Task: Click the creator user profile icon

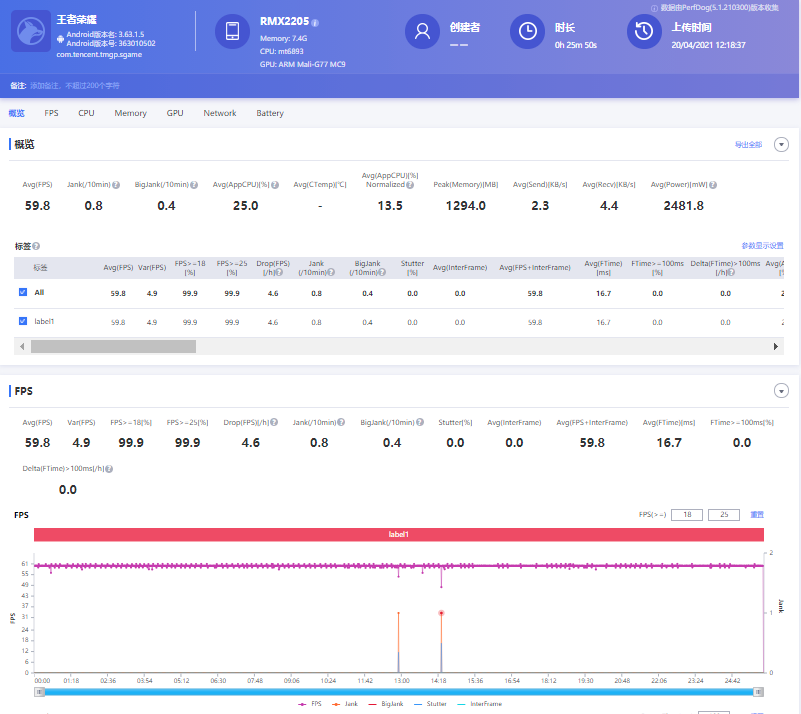Action: coord(422,31)
